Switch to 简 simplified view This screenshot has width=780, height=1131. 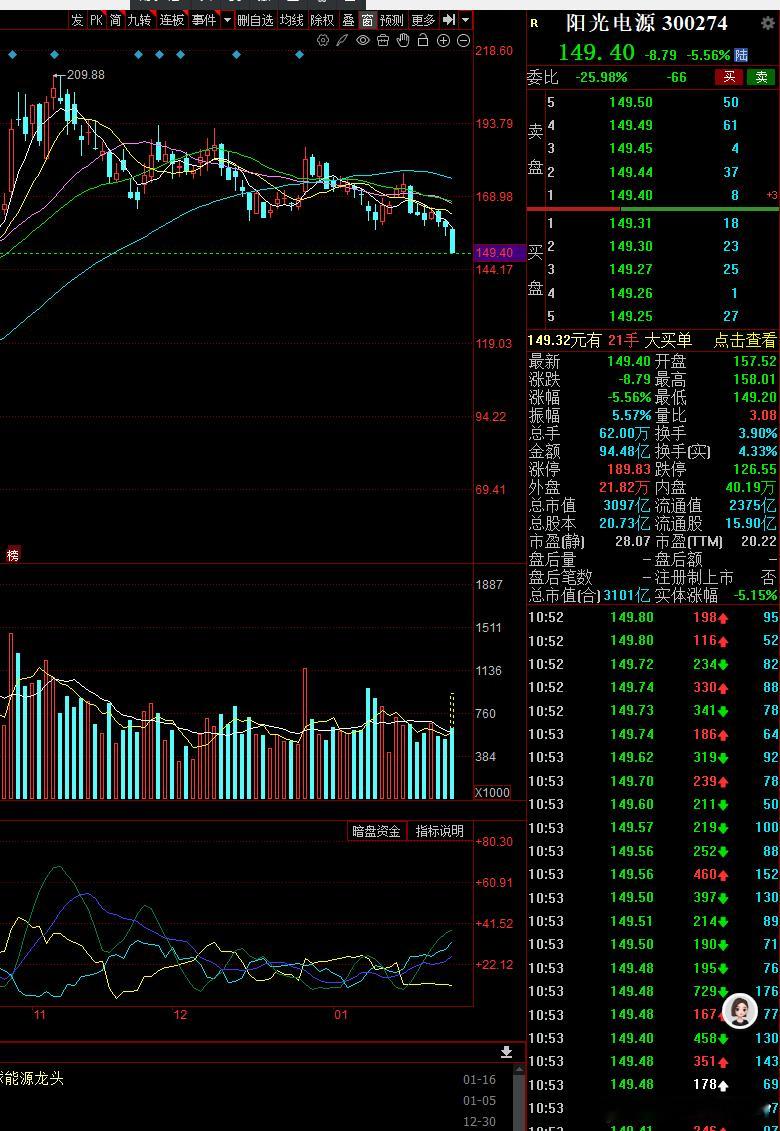(x=115, y=20)
